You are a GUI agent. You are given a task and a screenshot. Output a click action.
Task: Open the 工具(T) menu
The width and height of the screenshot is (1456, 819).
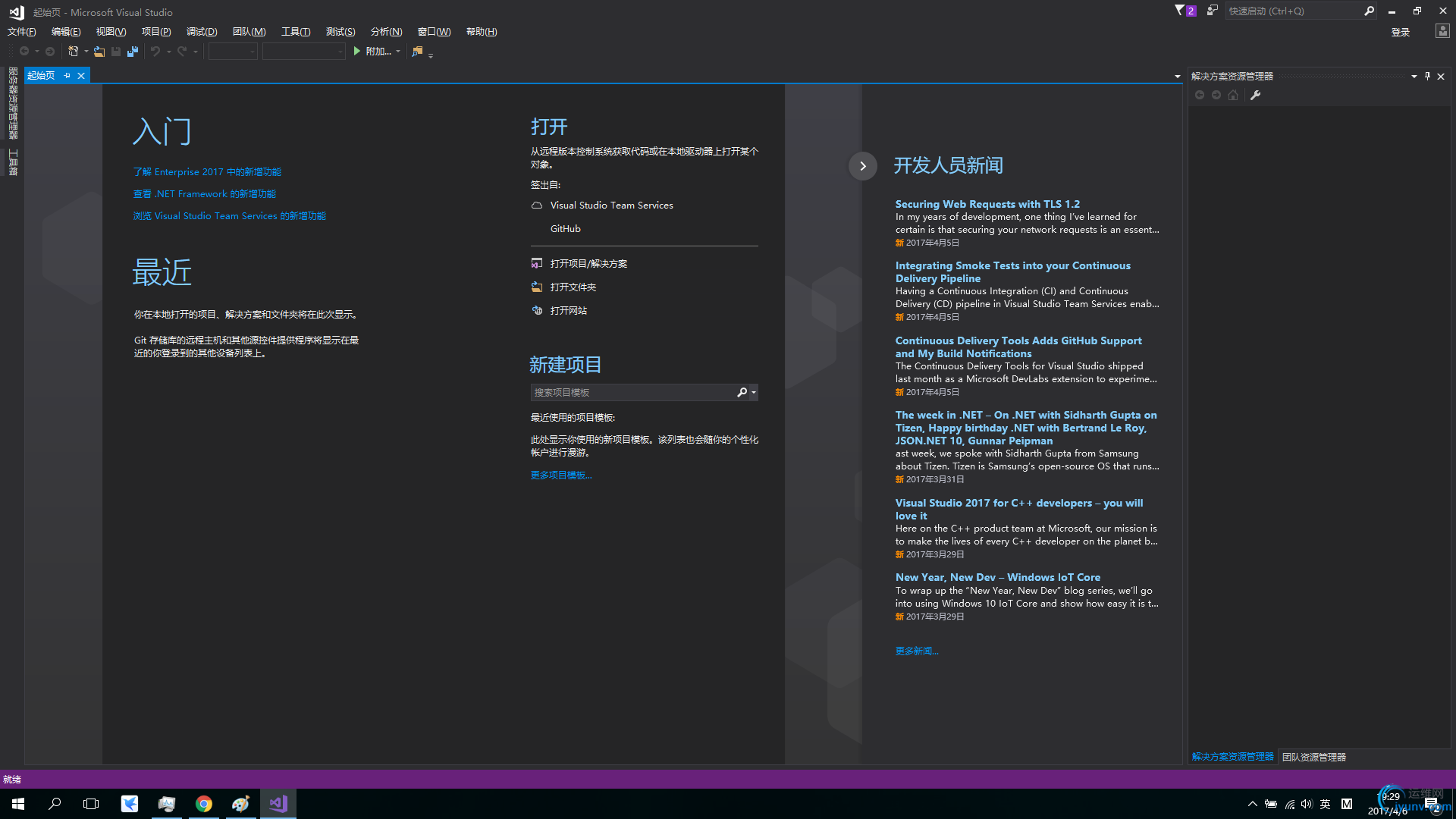click(x=295, y=32)
